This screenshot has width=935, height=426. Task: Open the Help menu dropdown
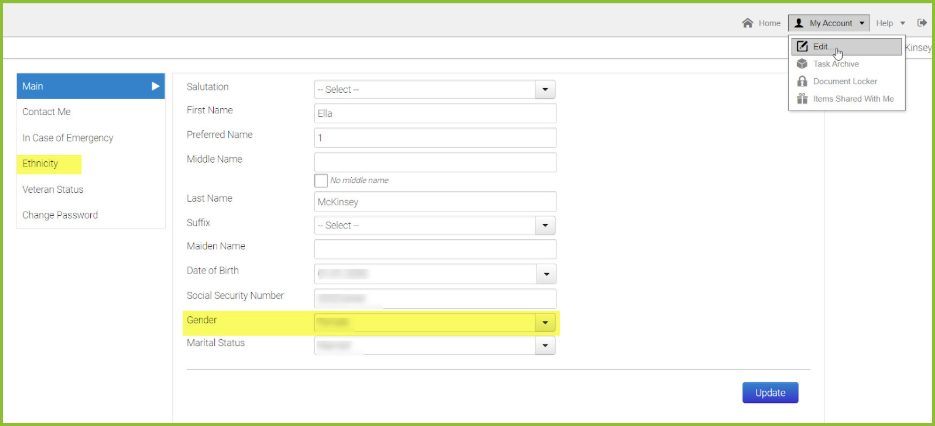pyautogui.click(x=891, y=23)
